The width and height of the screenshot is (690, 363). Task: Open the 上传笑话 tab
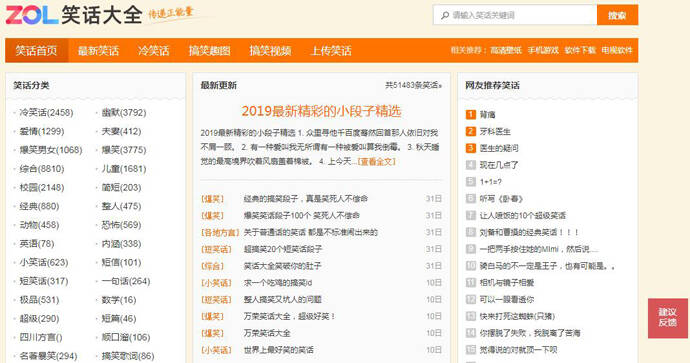(x=331, y=51)
